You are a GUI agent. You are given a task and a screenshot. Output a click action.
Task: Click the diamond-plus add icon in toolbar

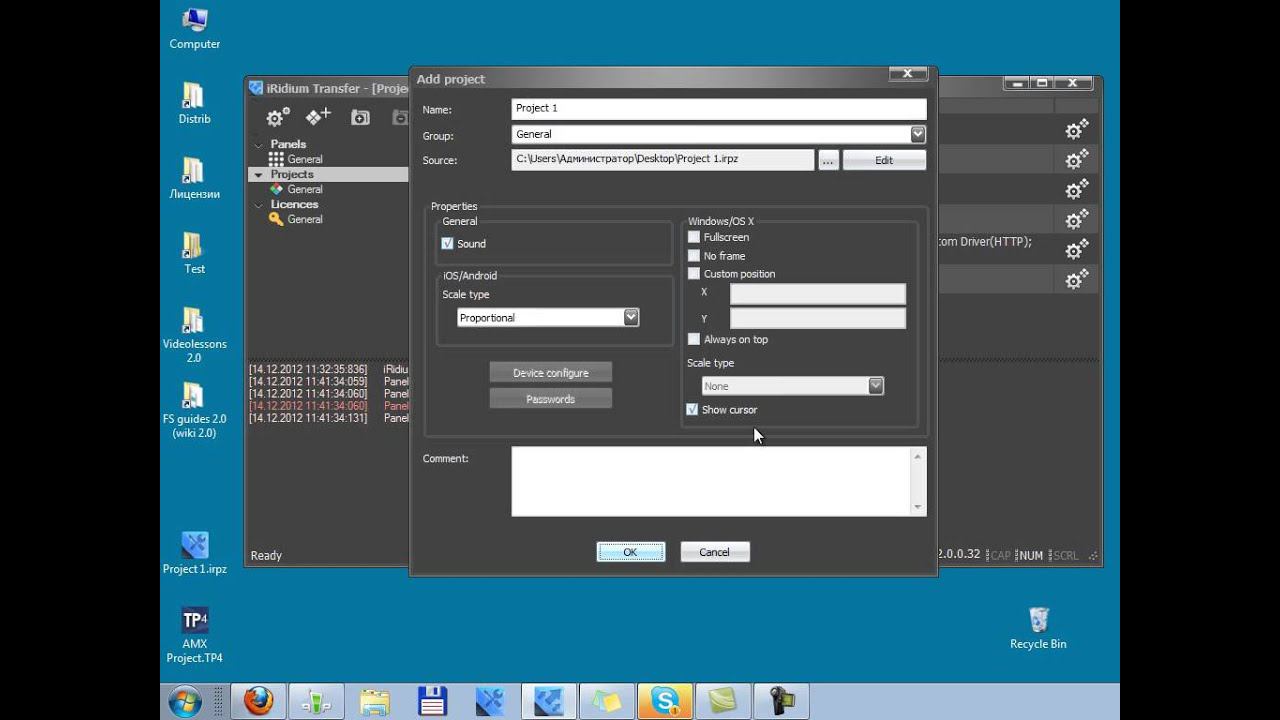pyautogui.click(x=318, y=117)
